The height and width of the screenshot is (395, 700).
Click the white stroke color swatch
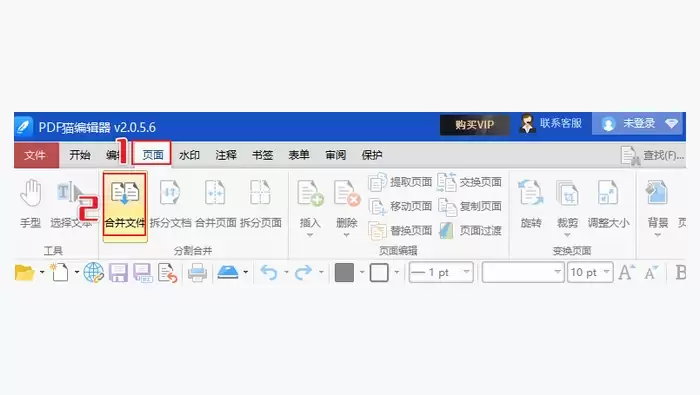click(379, 272)
